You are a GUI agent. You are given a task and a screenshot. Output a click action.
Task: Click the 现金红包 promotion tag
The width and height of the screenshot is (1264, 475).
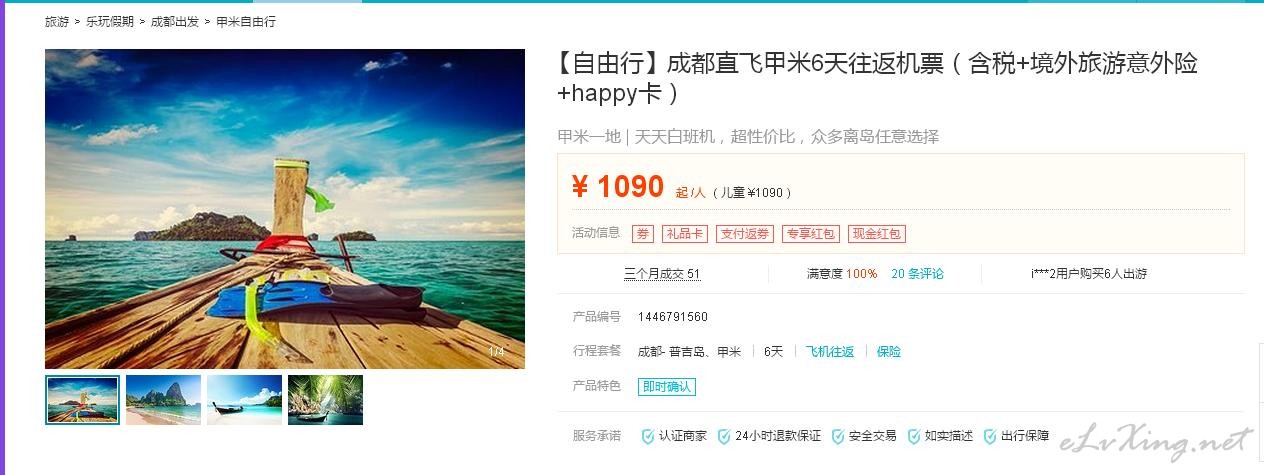[x=877, y=234]
